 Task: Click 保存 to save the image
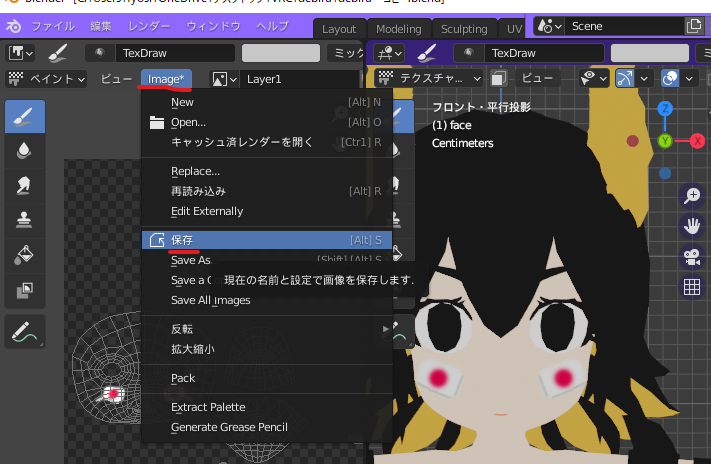click(267, 240)
